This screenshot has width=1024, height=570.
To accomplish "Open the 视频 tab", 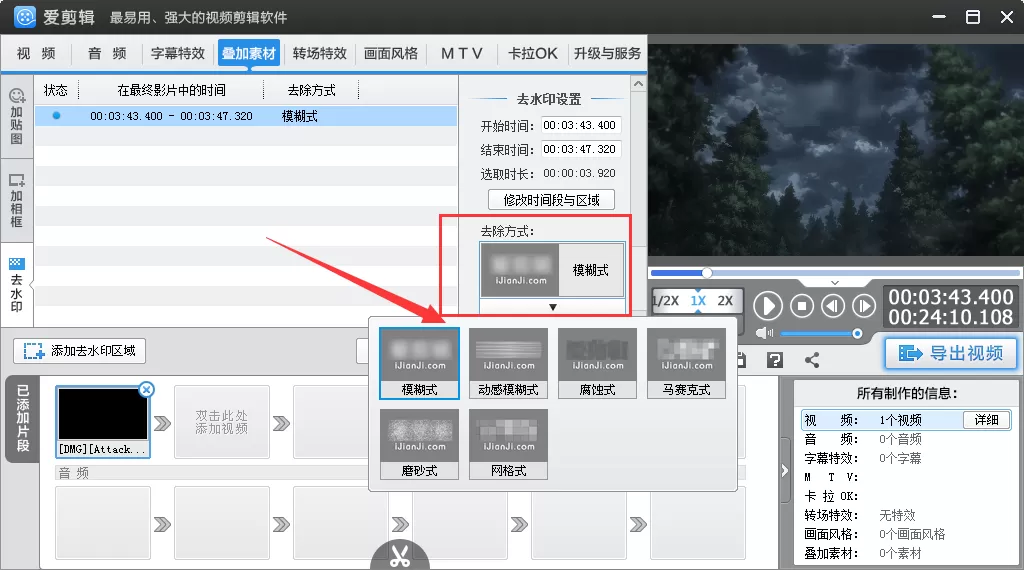I will coord(36,53).
